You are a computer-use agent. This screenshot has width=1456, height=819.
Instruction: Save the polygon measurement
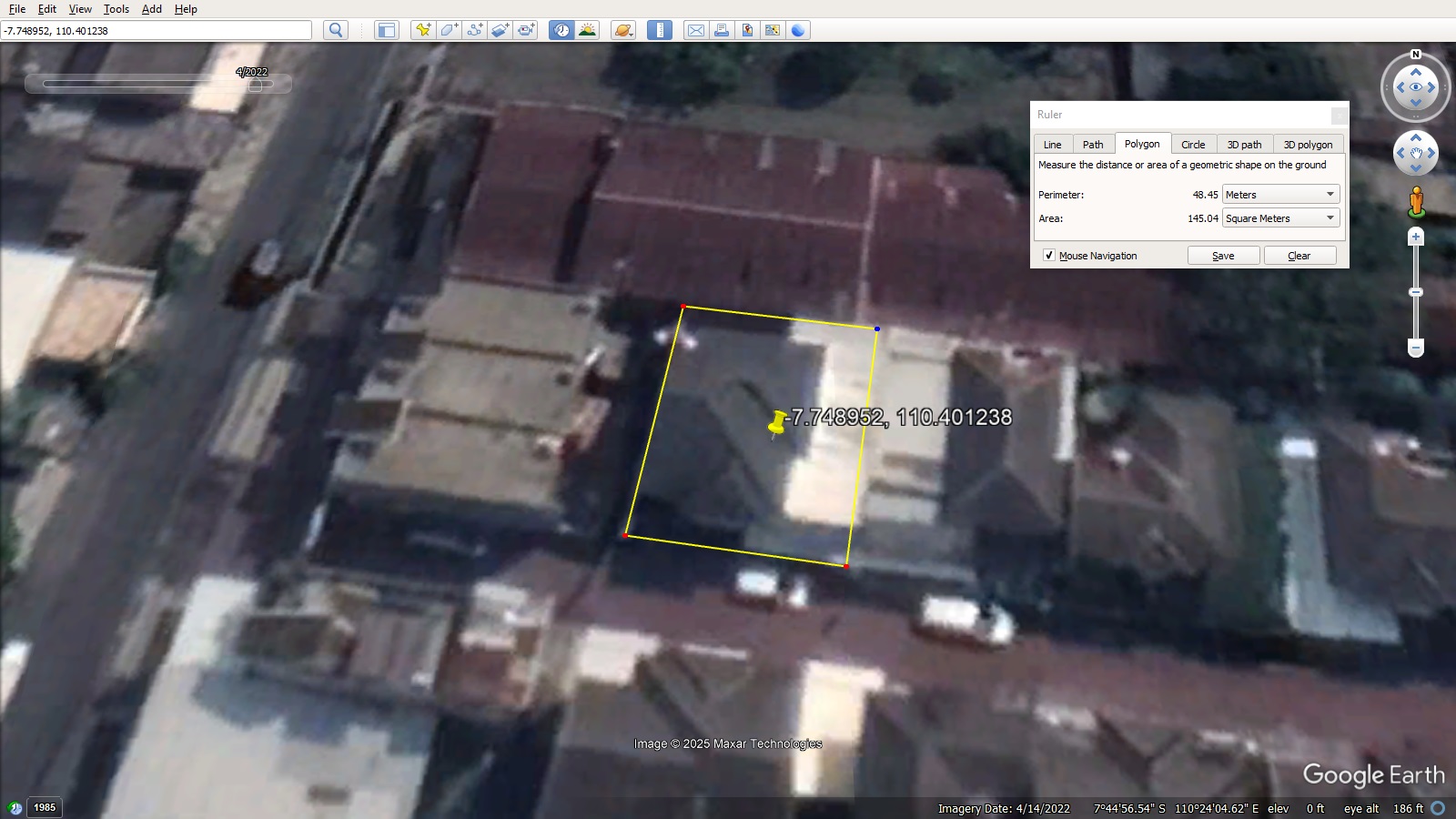(x=1223, y=256)
